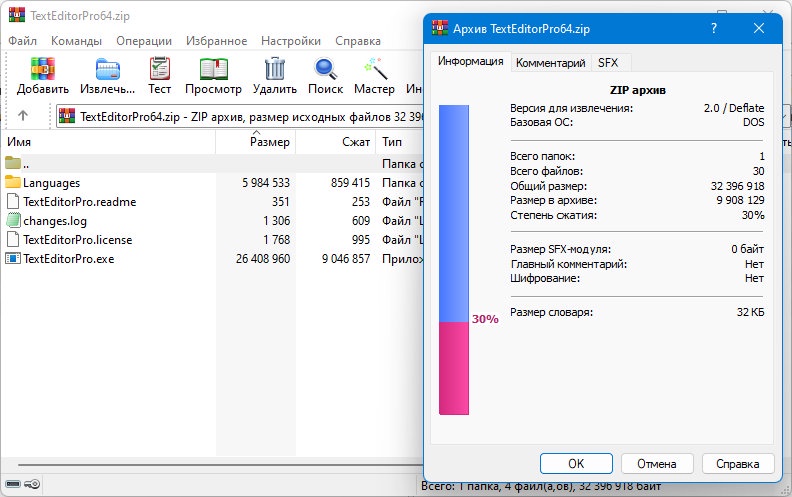The image size is (792, 497).
Task: Select TextEditorPro.exe file name
Action: tap(69, 259)
